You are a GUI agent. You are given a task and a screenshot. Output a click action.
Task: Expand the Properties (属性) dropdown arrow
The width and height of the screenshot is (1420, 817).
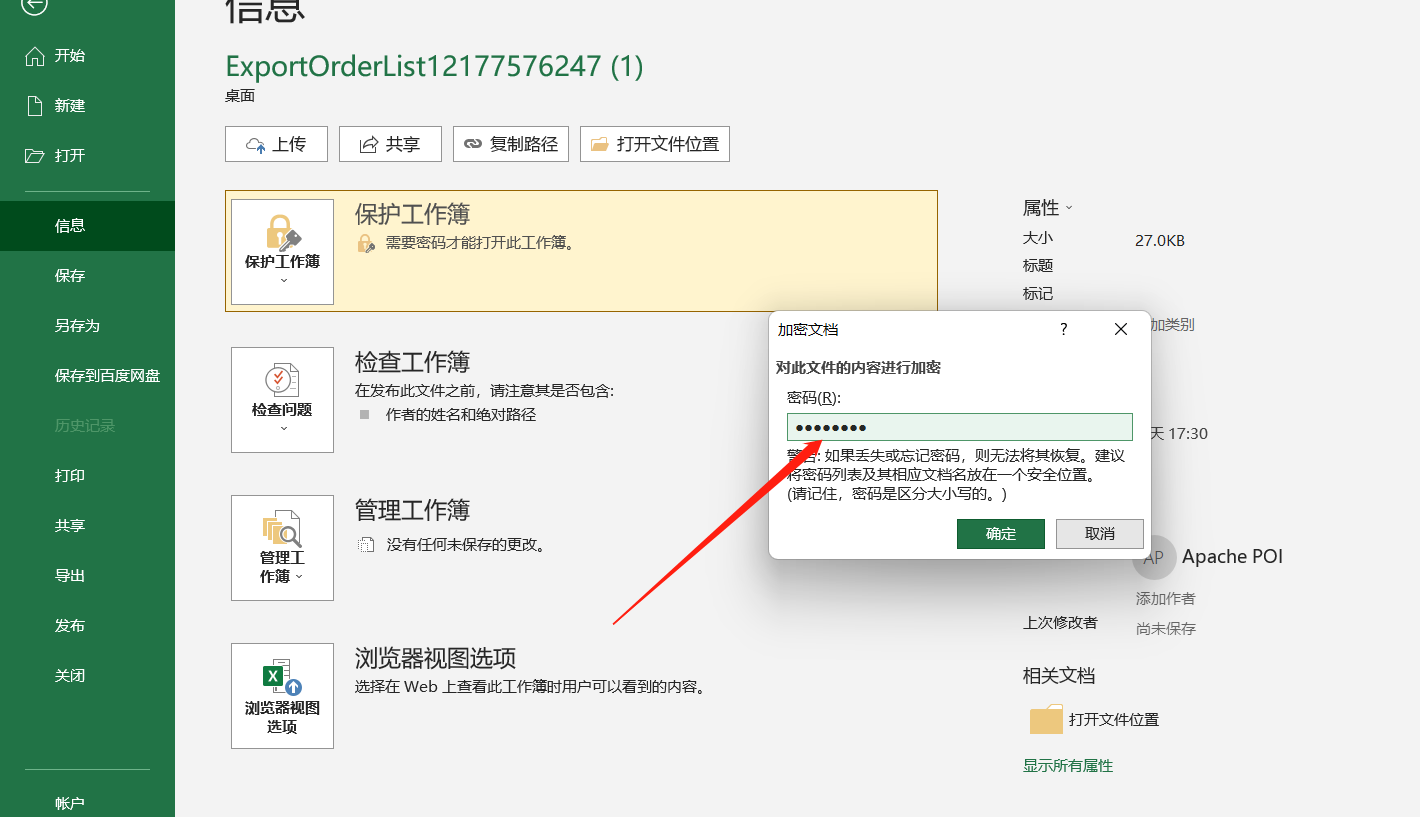(1069, 208)
